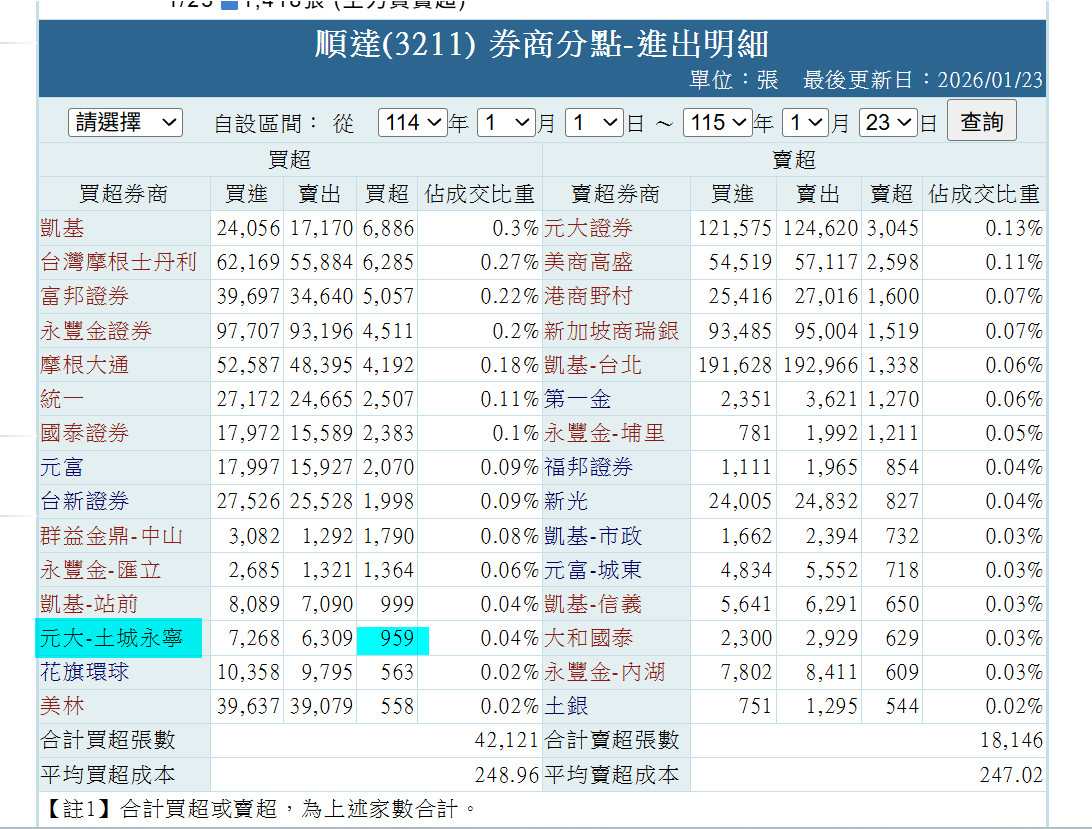Click the 摩根大通 broker link
This screenshot has width=1092, height=829.
click(x=85, y=365)
